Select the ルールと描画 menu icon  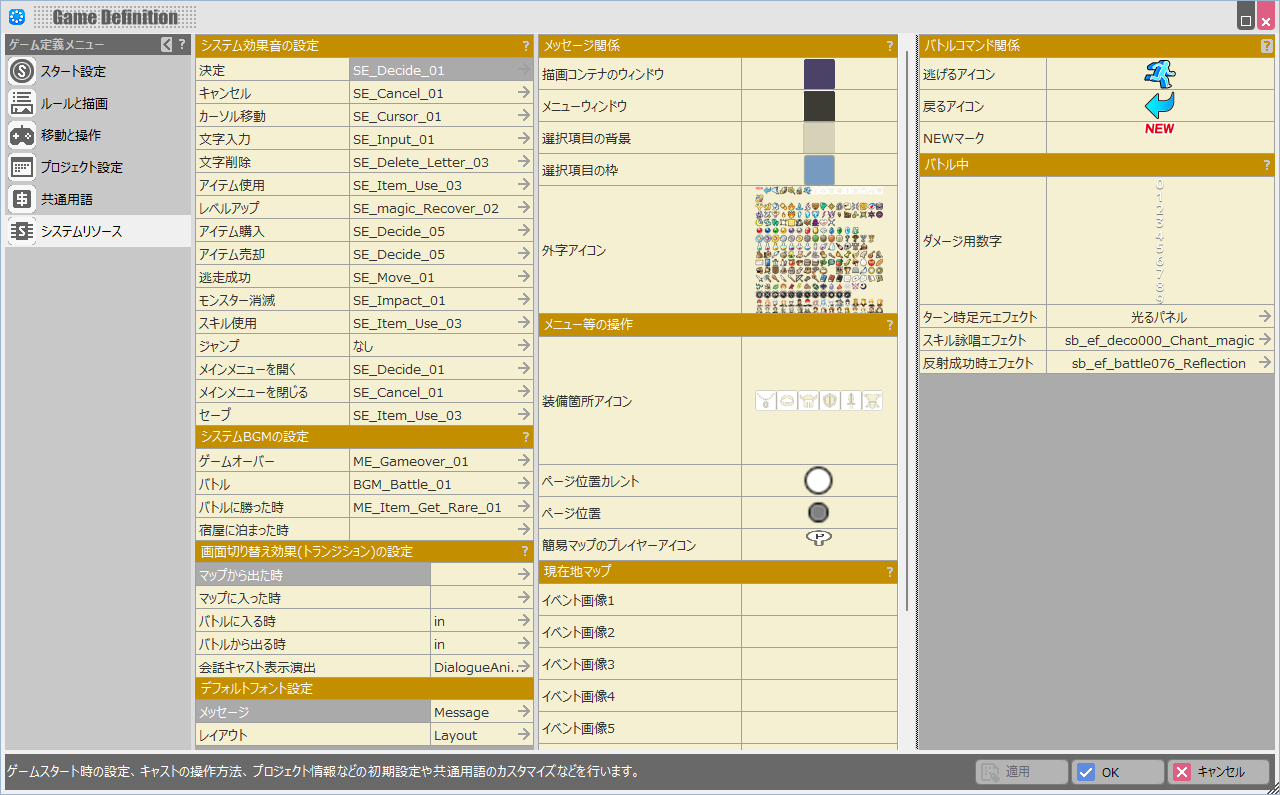tap(22, 104)
